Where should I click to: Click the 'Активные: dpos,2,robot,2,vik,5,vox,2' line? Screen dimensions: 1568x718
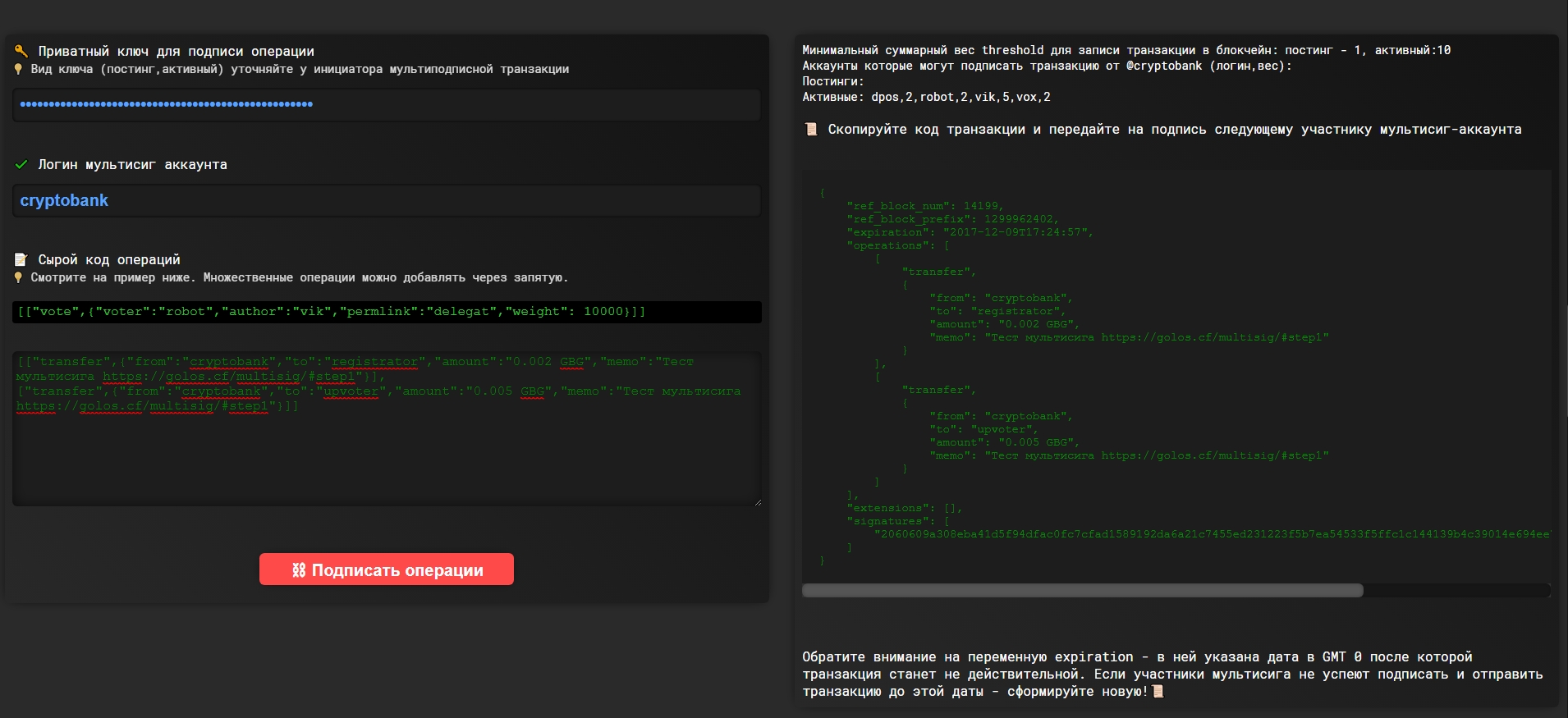pyautogui.click(x=926, y=97)
